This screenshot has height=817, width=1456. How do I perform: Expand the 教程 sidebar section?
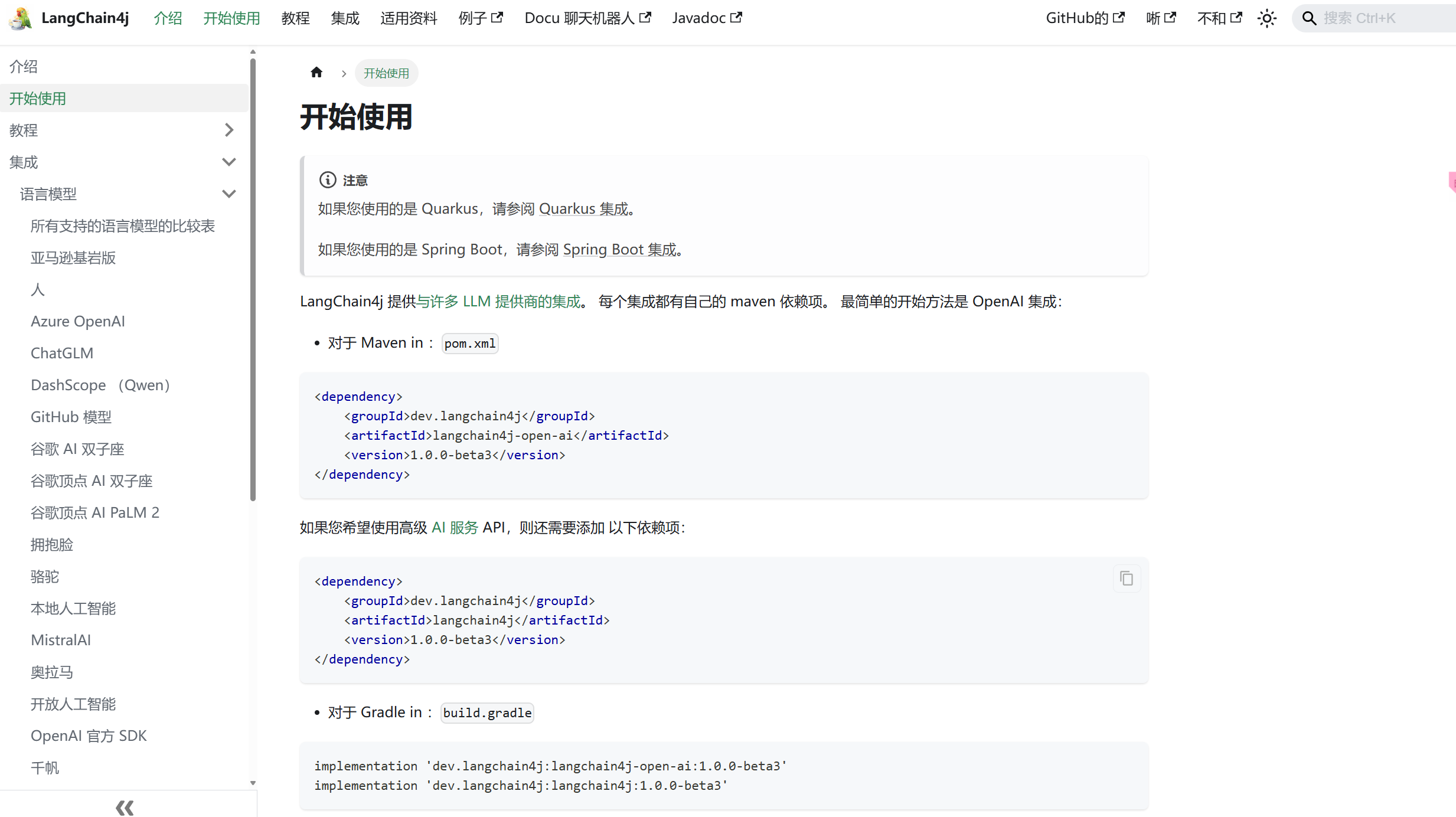(230, 130)
